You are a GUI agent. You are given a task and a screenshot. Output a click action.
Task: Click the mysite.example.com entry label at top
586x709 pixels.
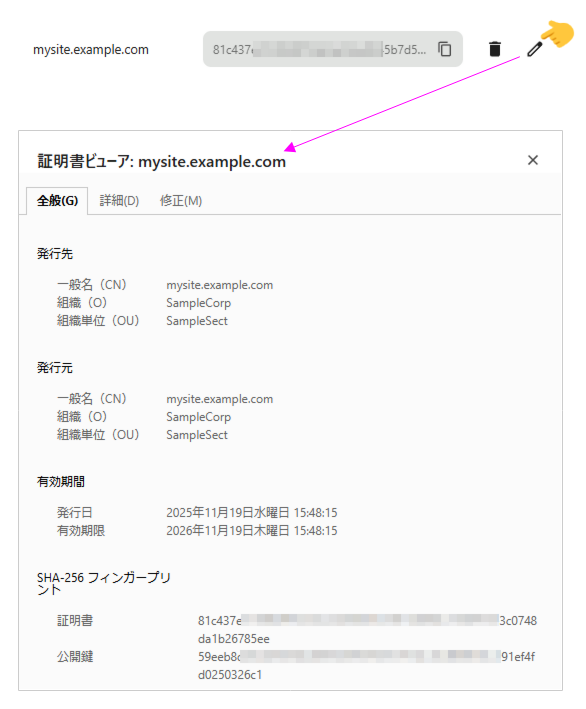point(91,49)
